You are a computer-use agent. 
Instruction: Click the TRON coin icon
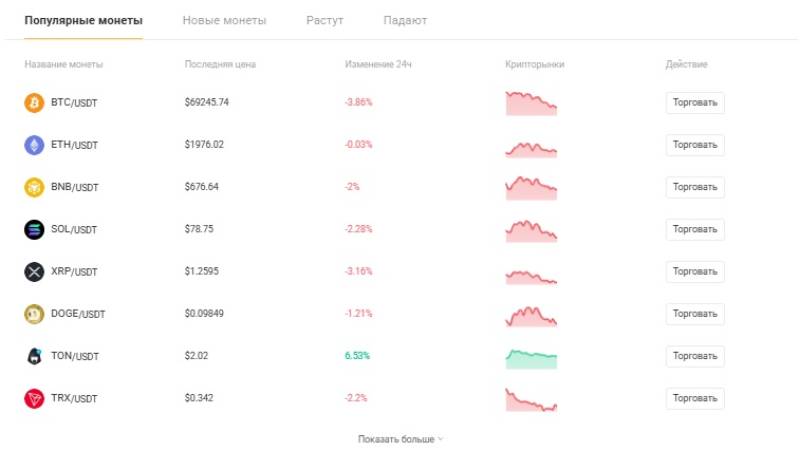(x=34, y=398)
